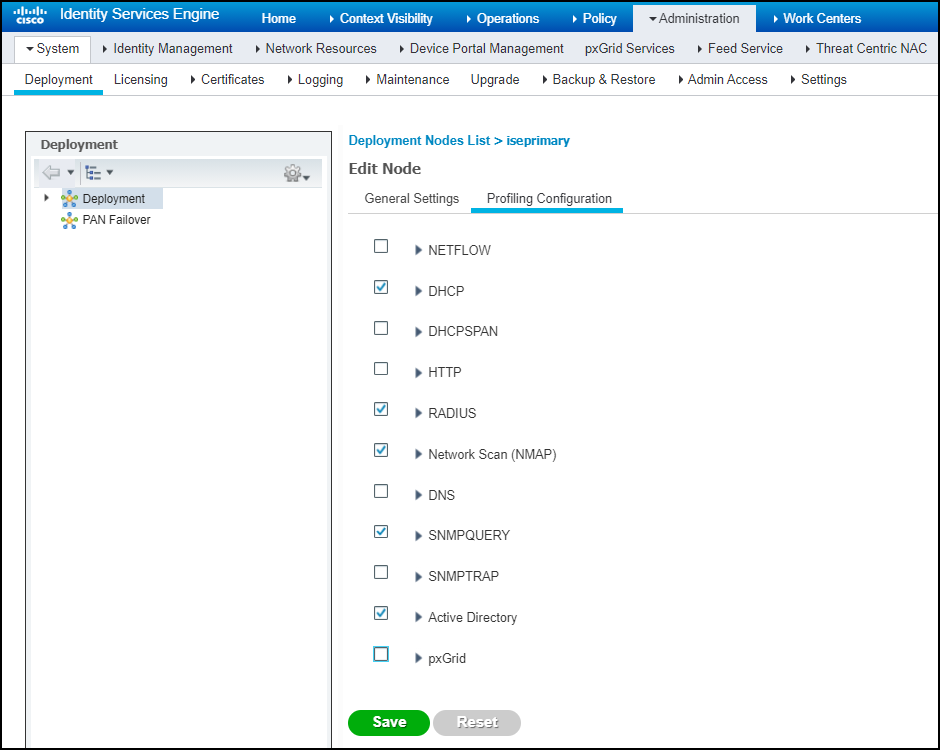
Task: Open the gear settings icon in Deployment panel
Action: click(x=294, y=174)
